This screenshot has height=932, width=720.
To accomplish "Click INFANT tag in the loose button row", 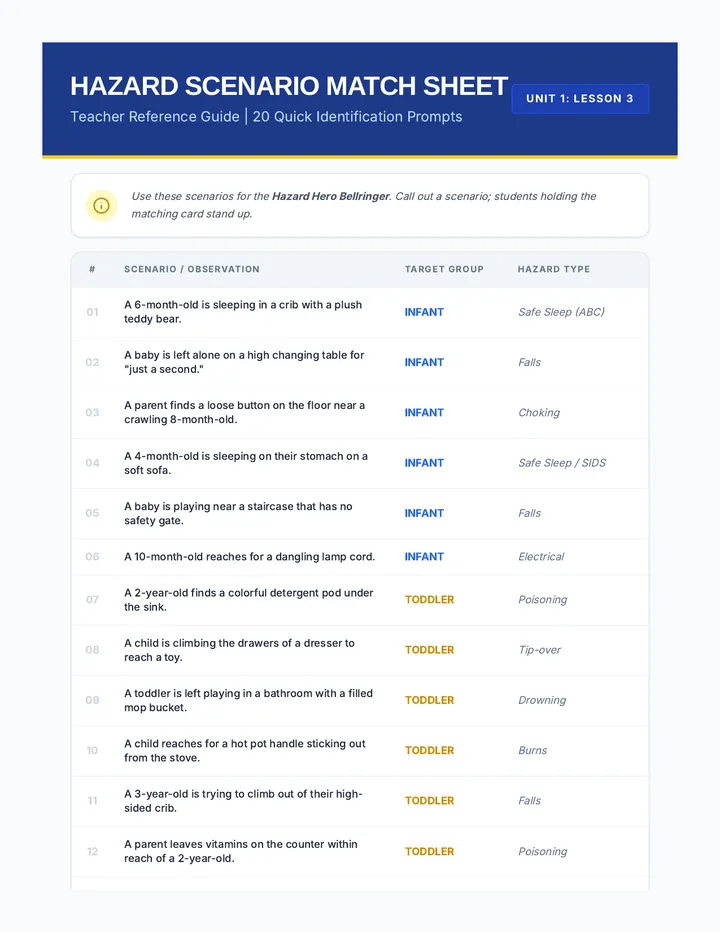I will 424,413.
